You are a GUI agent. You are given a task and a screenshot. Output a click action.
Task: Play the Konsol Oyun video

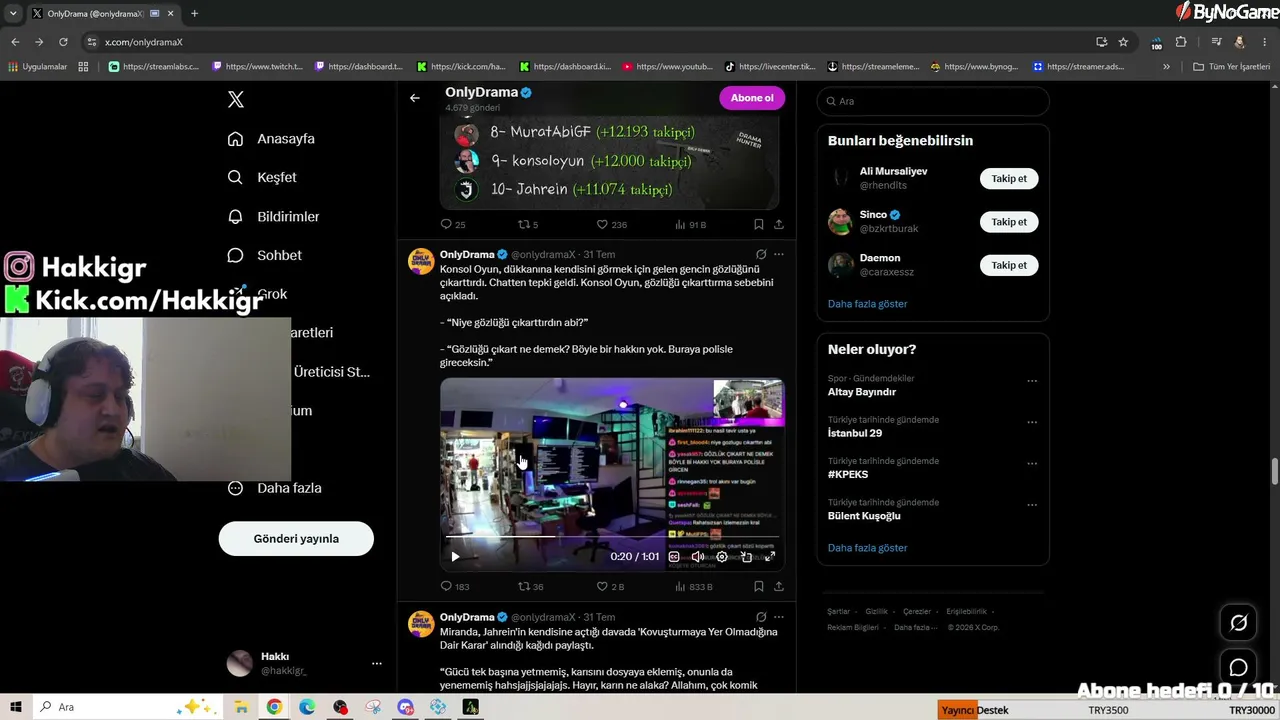pyautogui.click(x=455, y=557)
